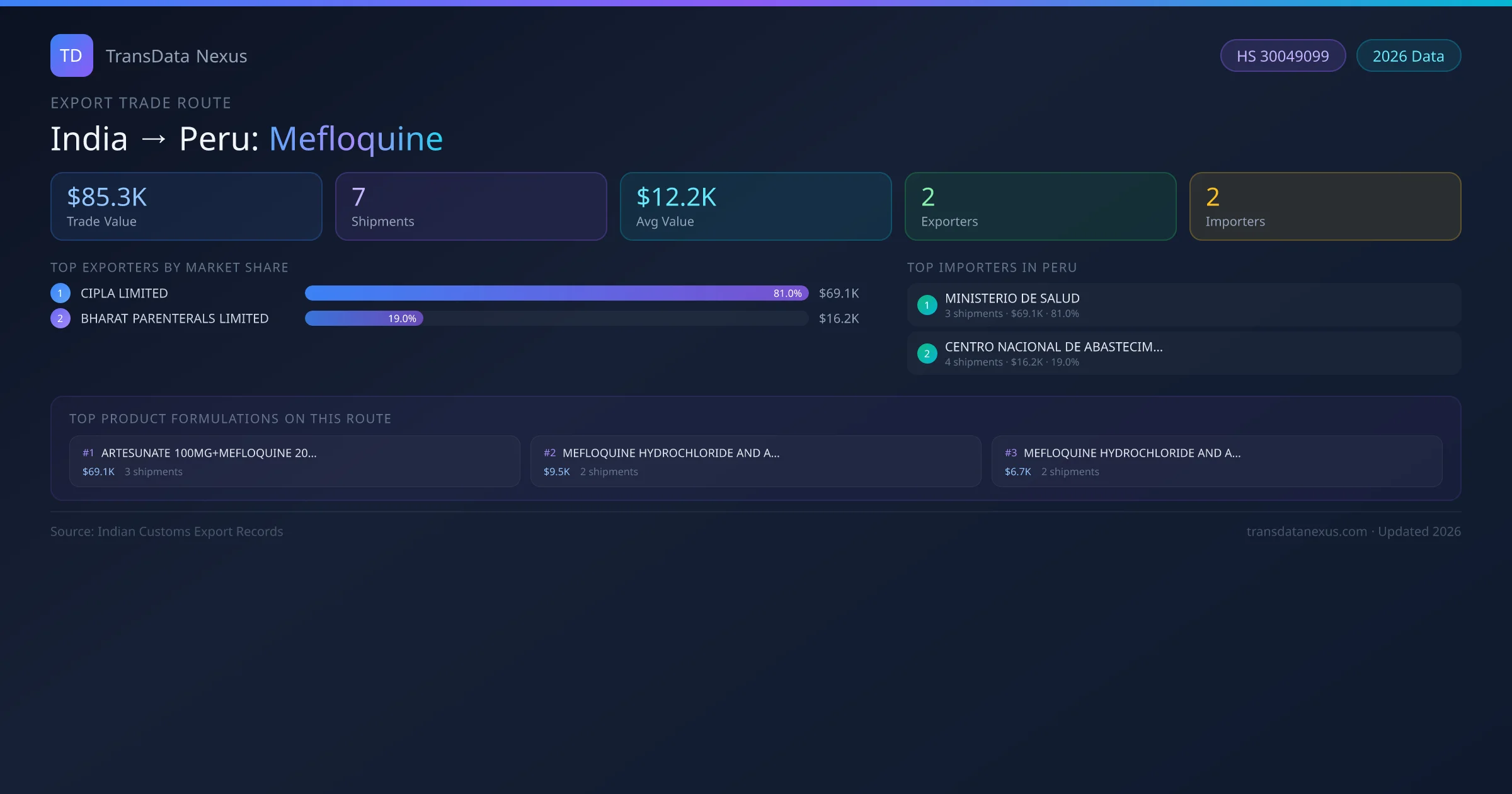Viewport: 1512px width, 794px height.
Task: Click green rank 1 badge for MINISTERIO DE SALUD
Action: point(927,305)
